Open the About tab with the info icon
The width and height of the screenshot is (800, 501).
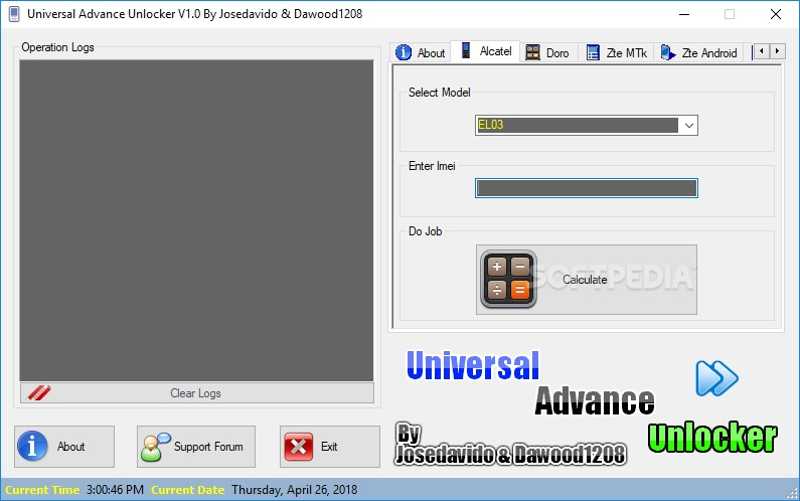pos(420,53)
